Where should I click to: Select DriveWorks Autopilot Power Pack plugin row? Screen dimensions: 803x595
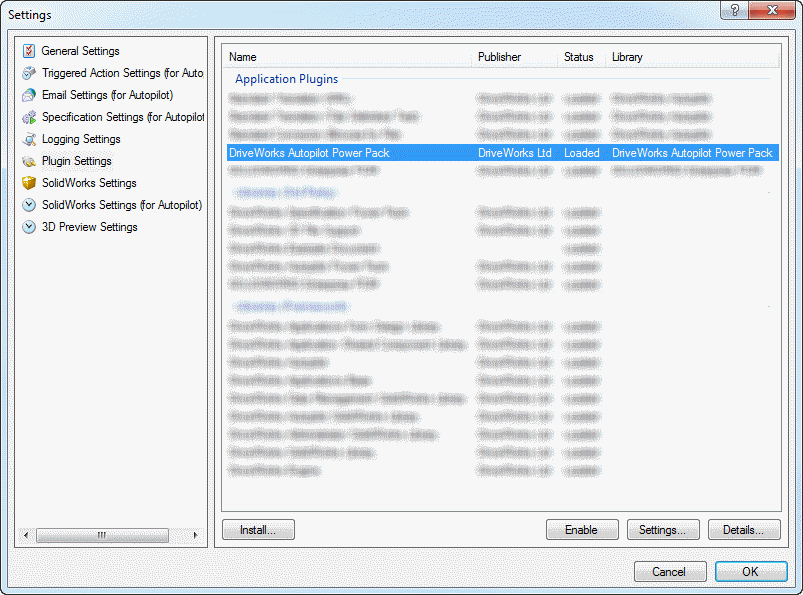(309, 153)
